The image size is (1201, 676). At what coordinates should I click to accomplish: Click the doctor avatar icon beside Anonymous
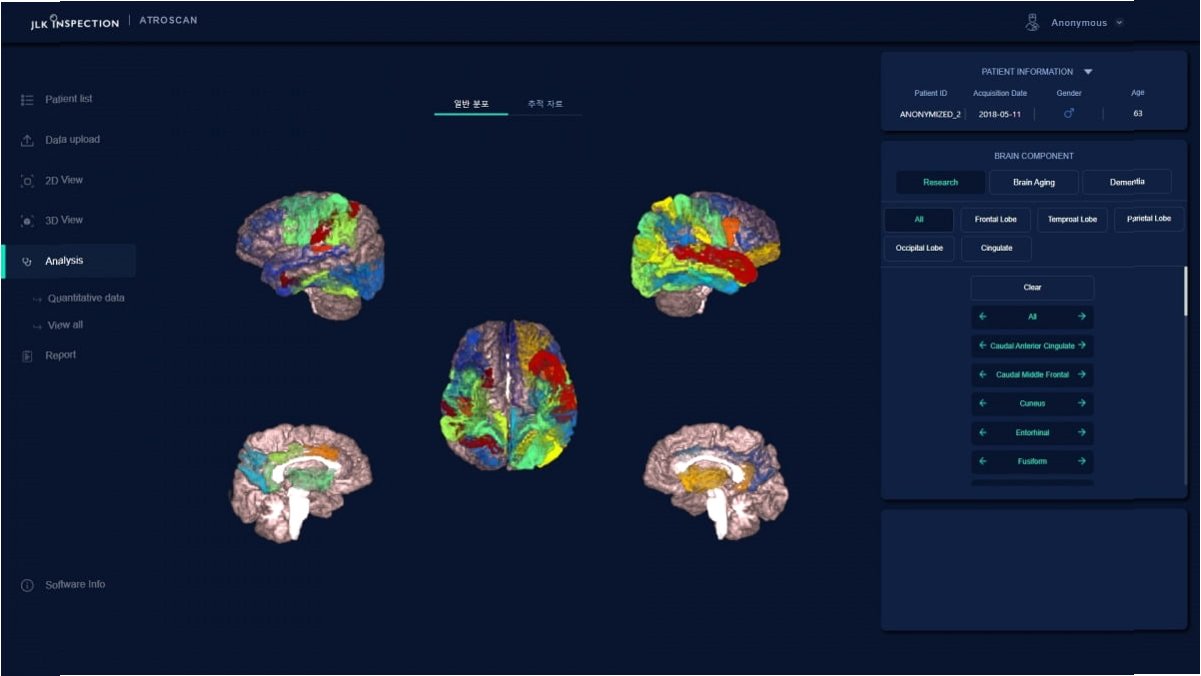pyautogui.click(x=1033, y=22)
